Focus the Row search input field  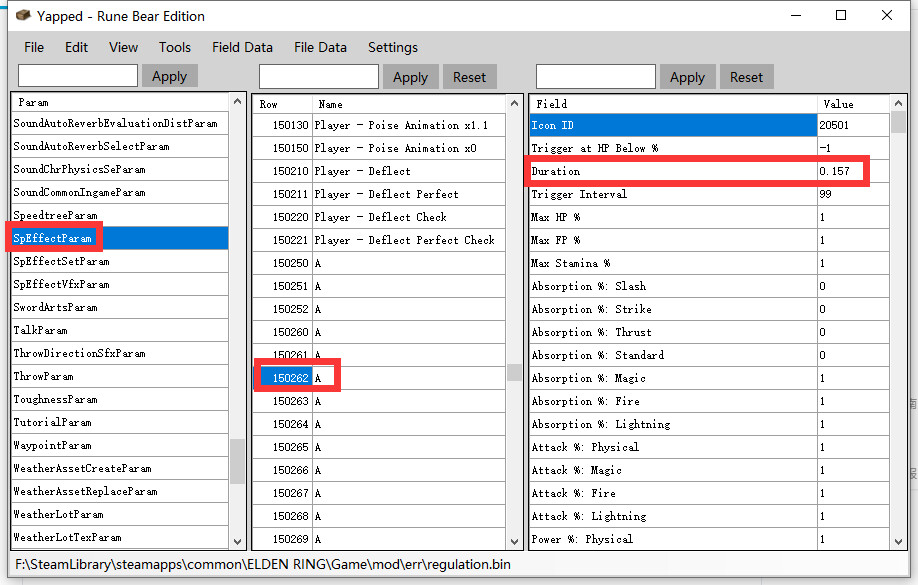tap(319, 77)
